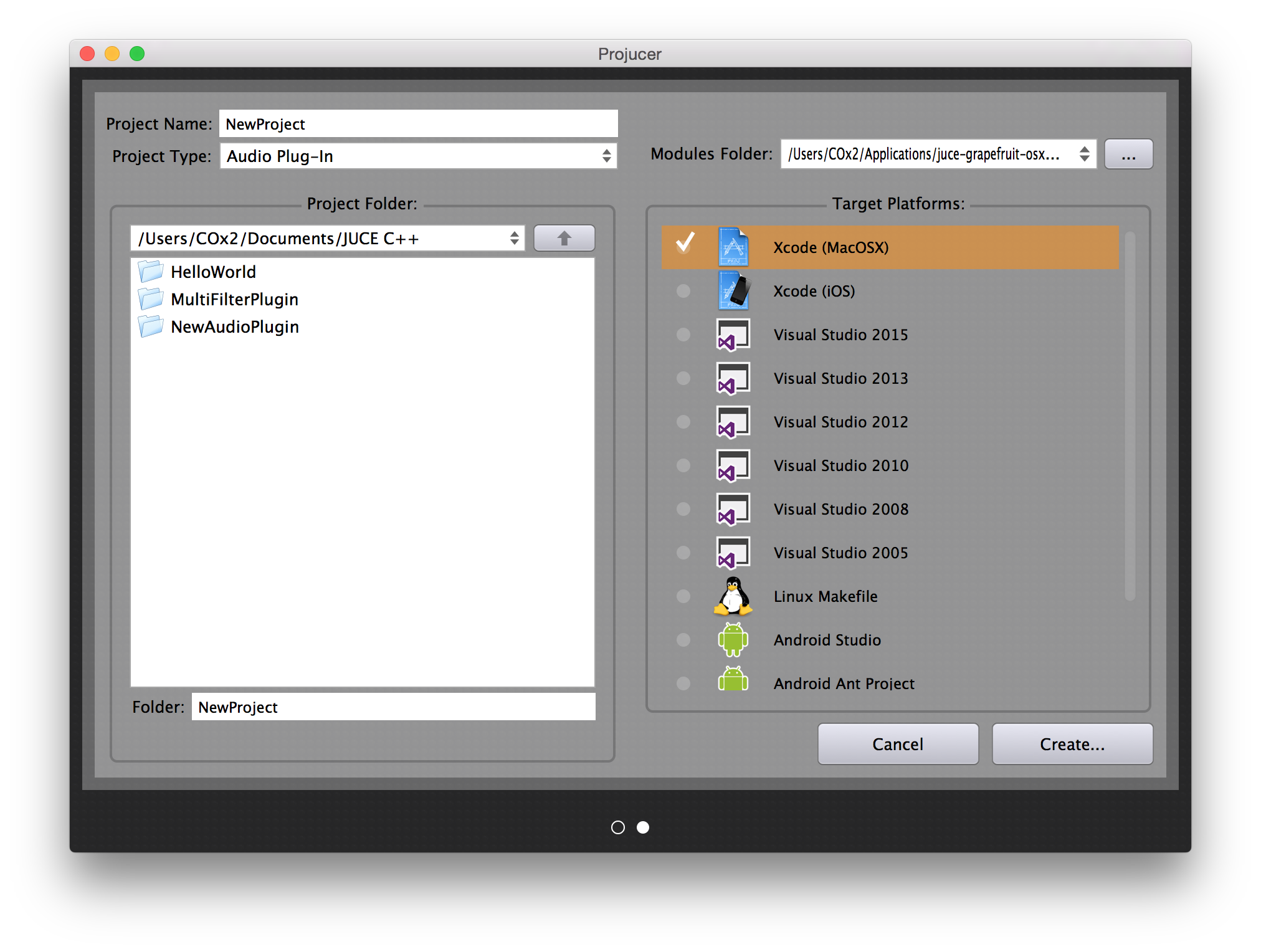Screen dimensions: 1261x952
Task: Click the Xcode (iOS) device icon
Action: click(x=733, y=291)
